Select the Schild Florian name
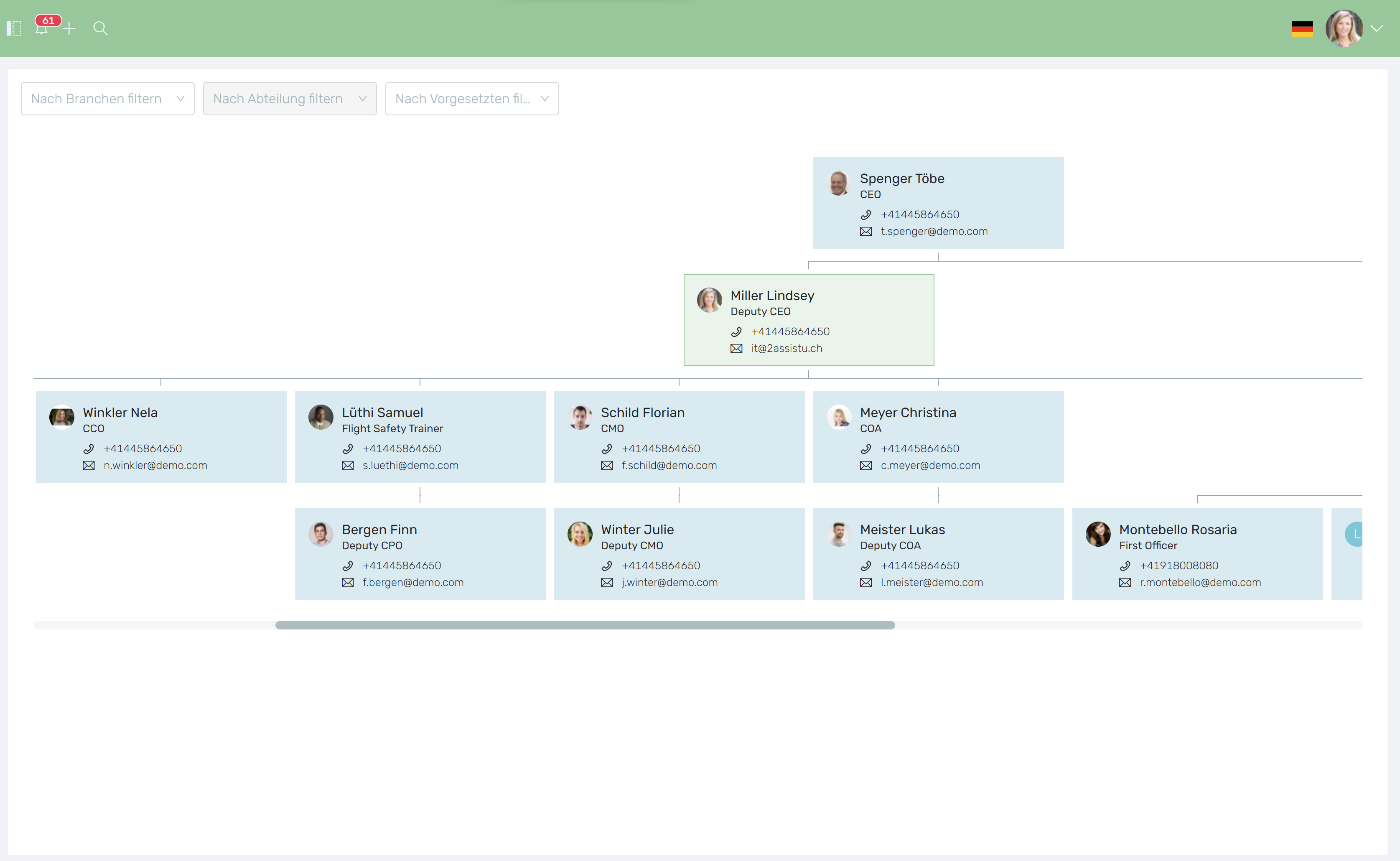Image resolution: width=1400 pixels, height=861 pixels. click(x=642, y=413)
